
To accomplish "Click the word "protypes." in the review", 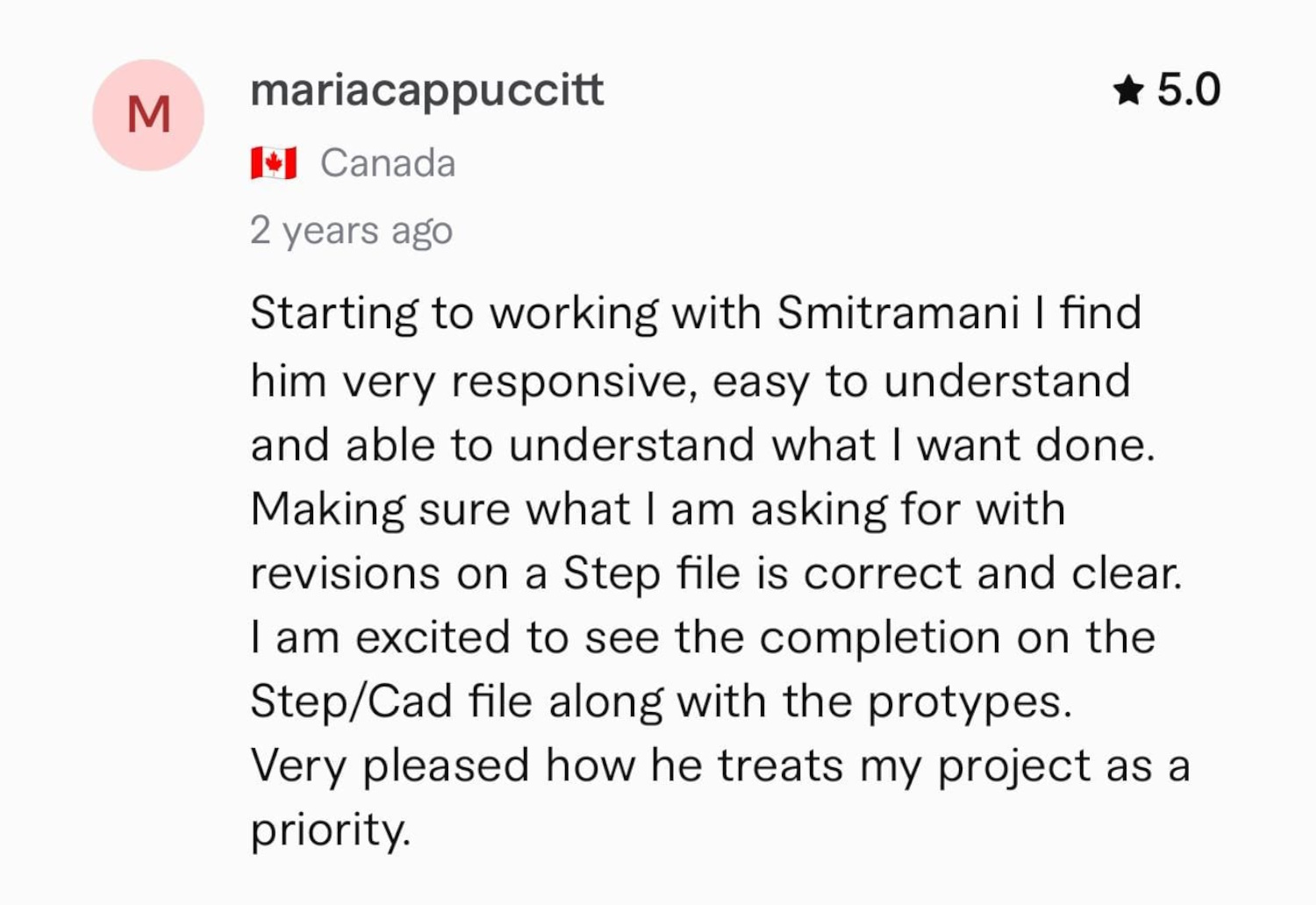I will click(x=969, y=702).
